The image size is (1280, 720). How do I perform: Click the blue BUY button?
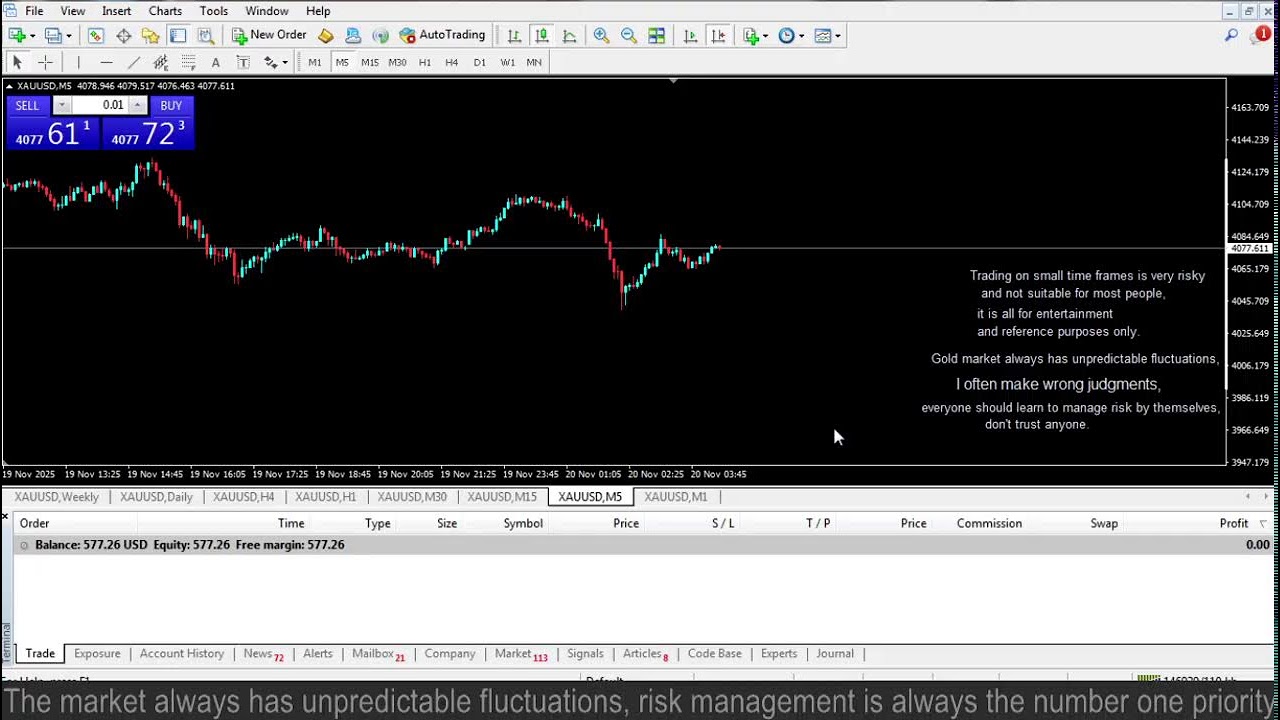[171, 105]
